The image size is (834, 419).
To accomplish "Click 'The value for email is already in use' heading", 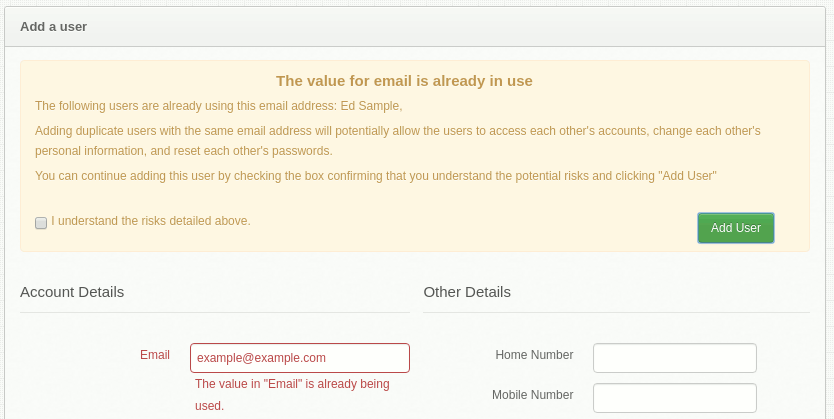I will pos(404,81).
